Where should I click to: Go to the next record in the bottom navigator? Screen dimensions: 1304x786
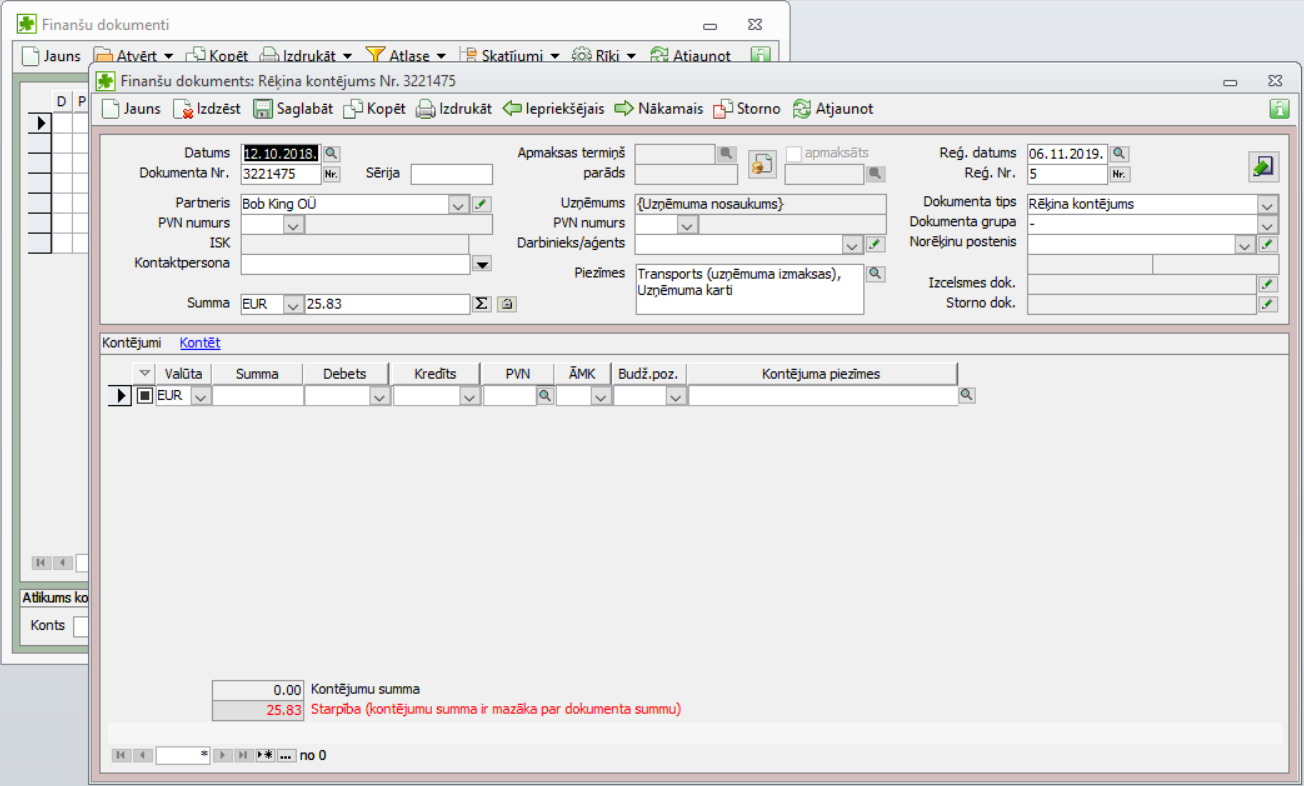[x=223, y=755]
